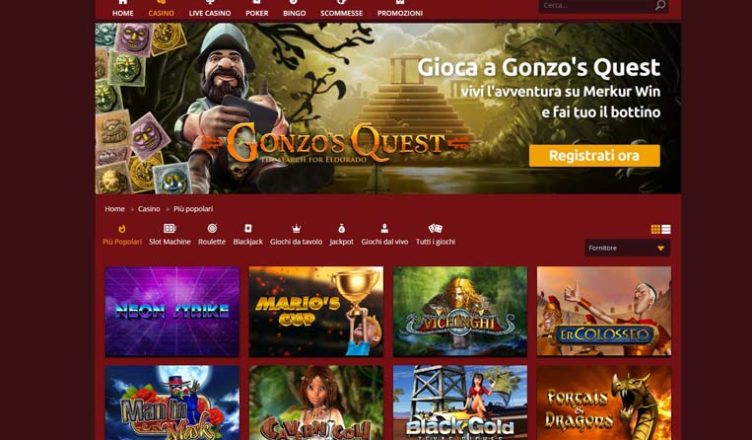
Task: Select the Più Popolari flame icon
Action: (x=122, y=229)
